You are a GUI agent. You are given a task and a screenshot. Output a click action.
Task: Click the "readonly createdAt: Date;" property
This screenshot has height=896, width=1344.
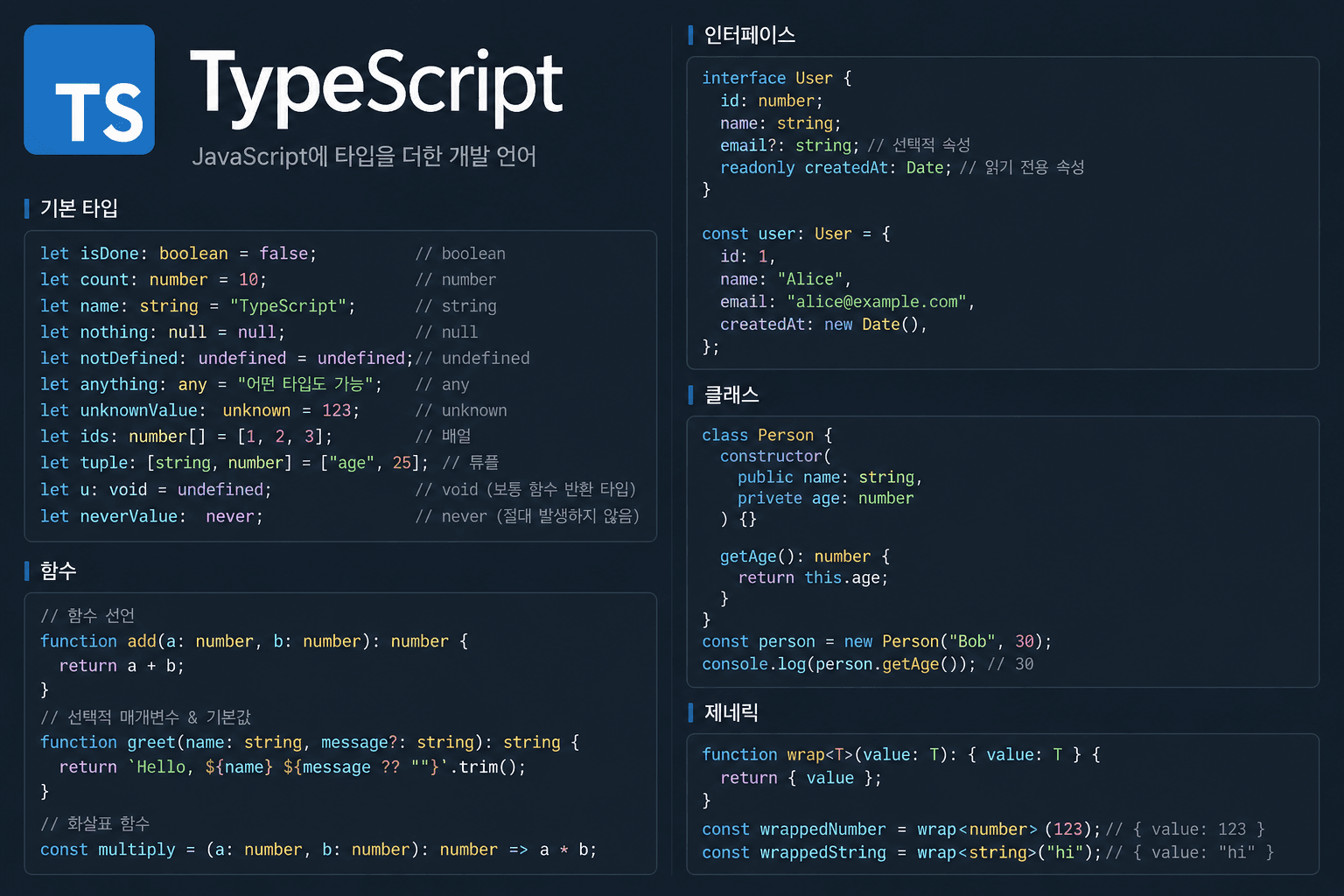[836, 168]
